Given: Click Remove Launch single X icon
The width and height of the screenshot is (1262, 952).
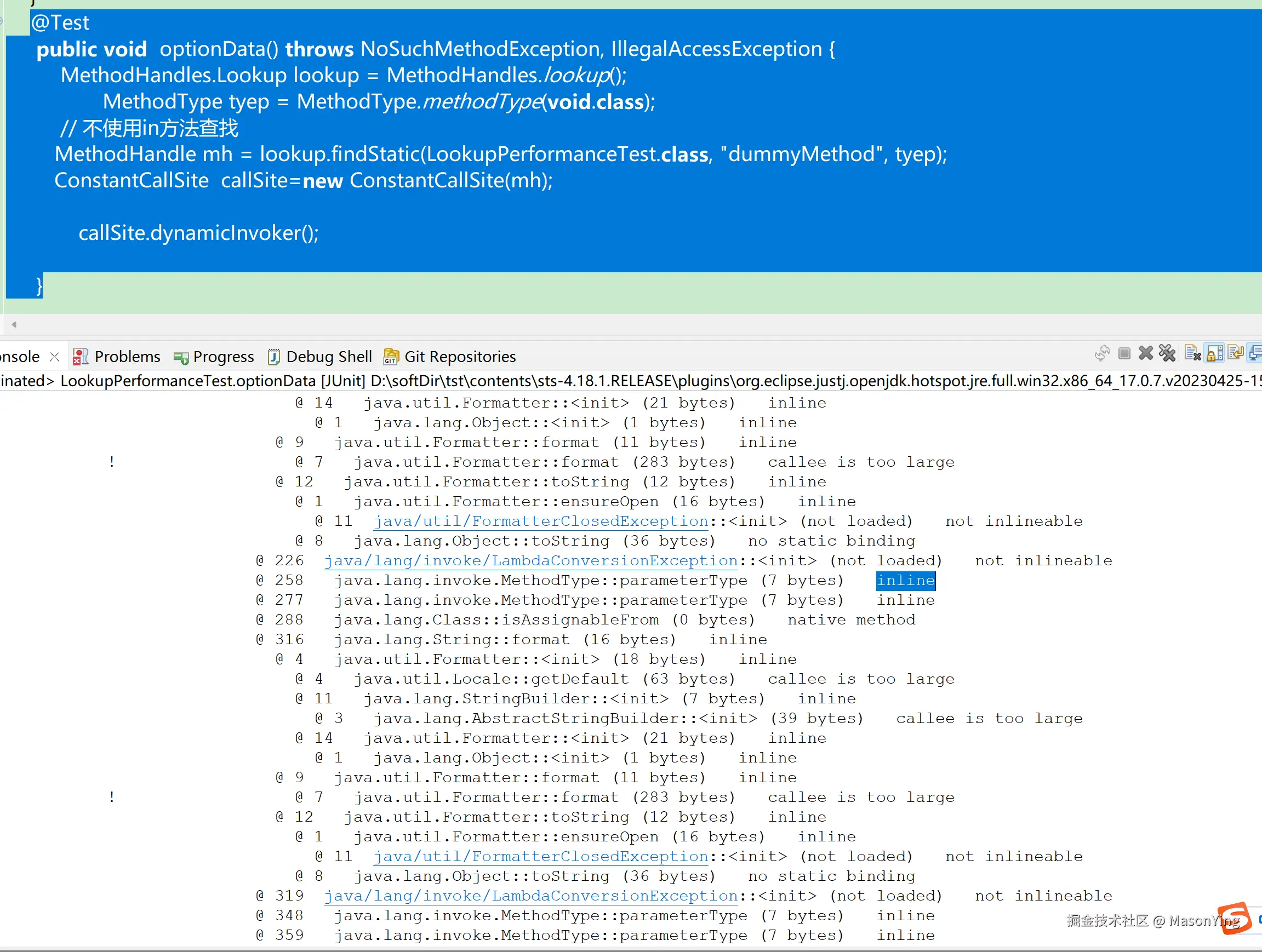Looking at the screenshot, I should 1146,354.
